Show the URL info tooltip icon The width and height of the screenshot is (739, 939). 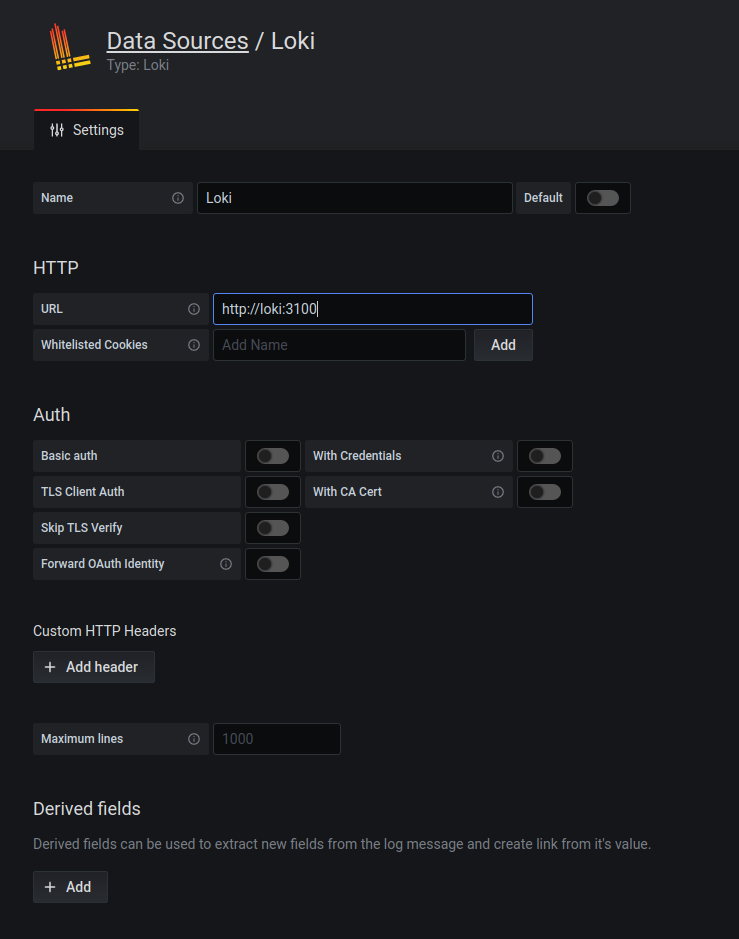pyautogui.click(x=194, y=309)
